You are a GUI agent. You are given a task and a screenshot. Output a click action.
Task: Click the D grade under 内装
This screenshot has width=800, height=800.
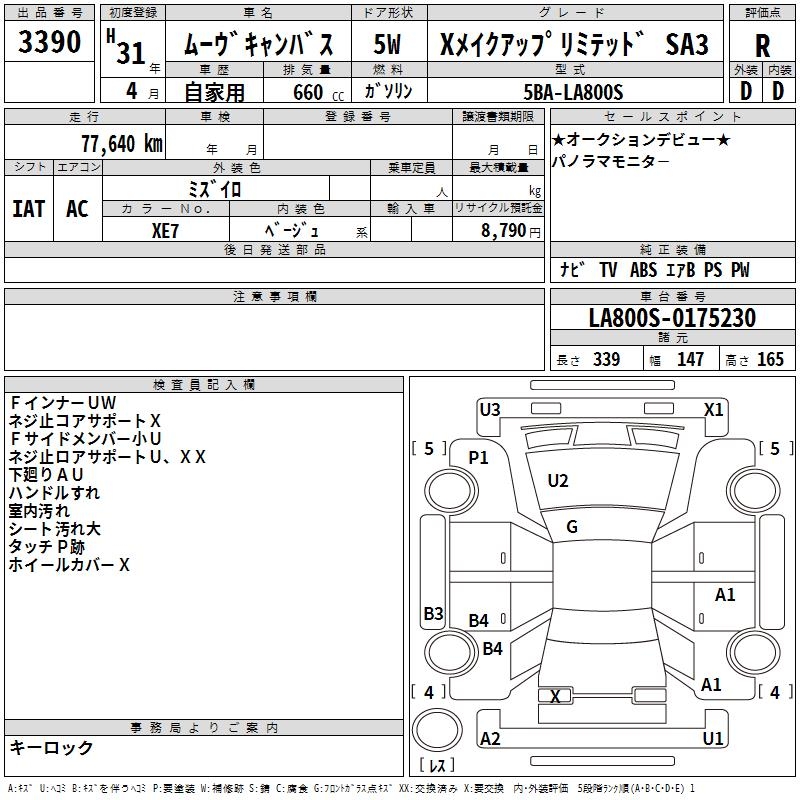coord(778,91)
